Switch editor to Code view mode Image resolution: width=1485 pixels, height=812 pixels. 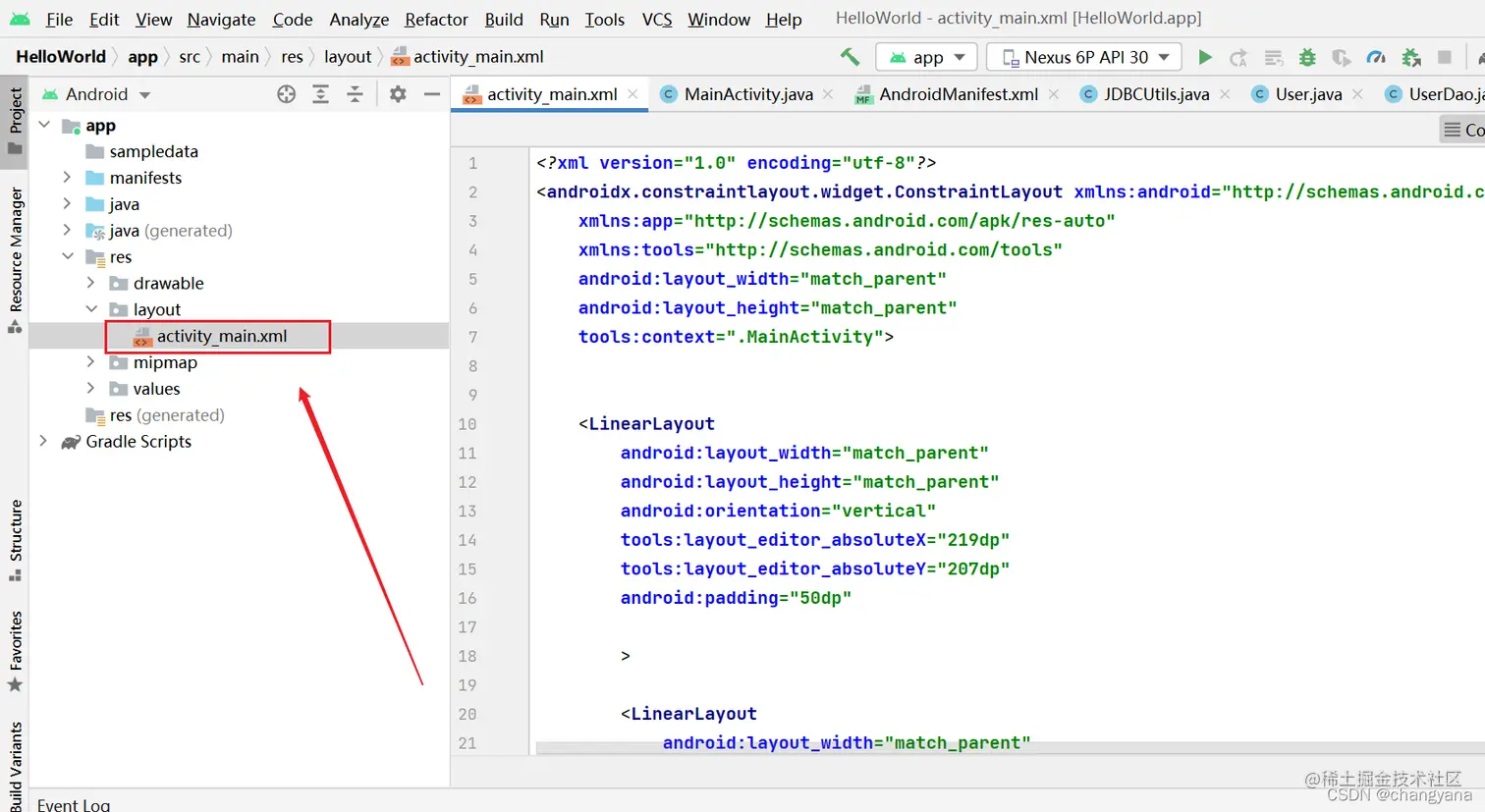(x=1463, y=130)
